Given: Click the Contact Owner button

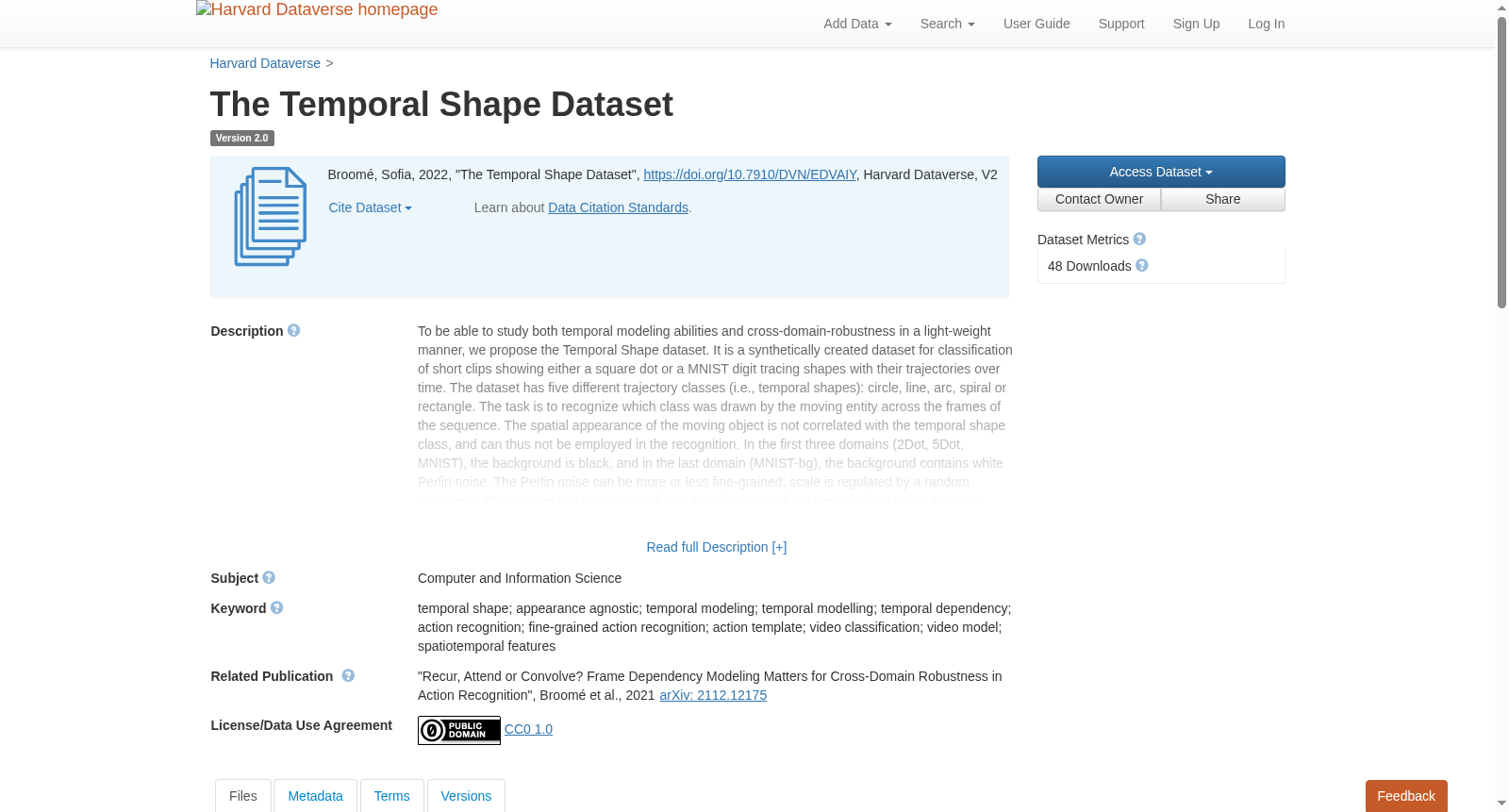Looking at the screenshot, I should pos(1099,199).
